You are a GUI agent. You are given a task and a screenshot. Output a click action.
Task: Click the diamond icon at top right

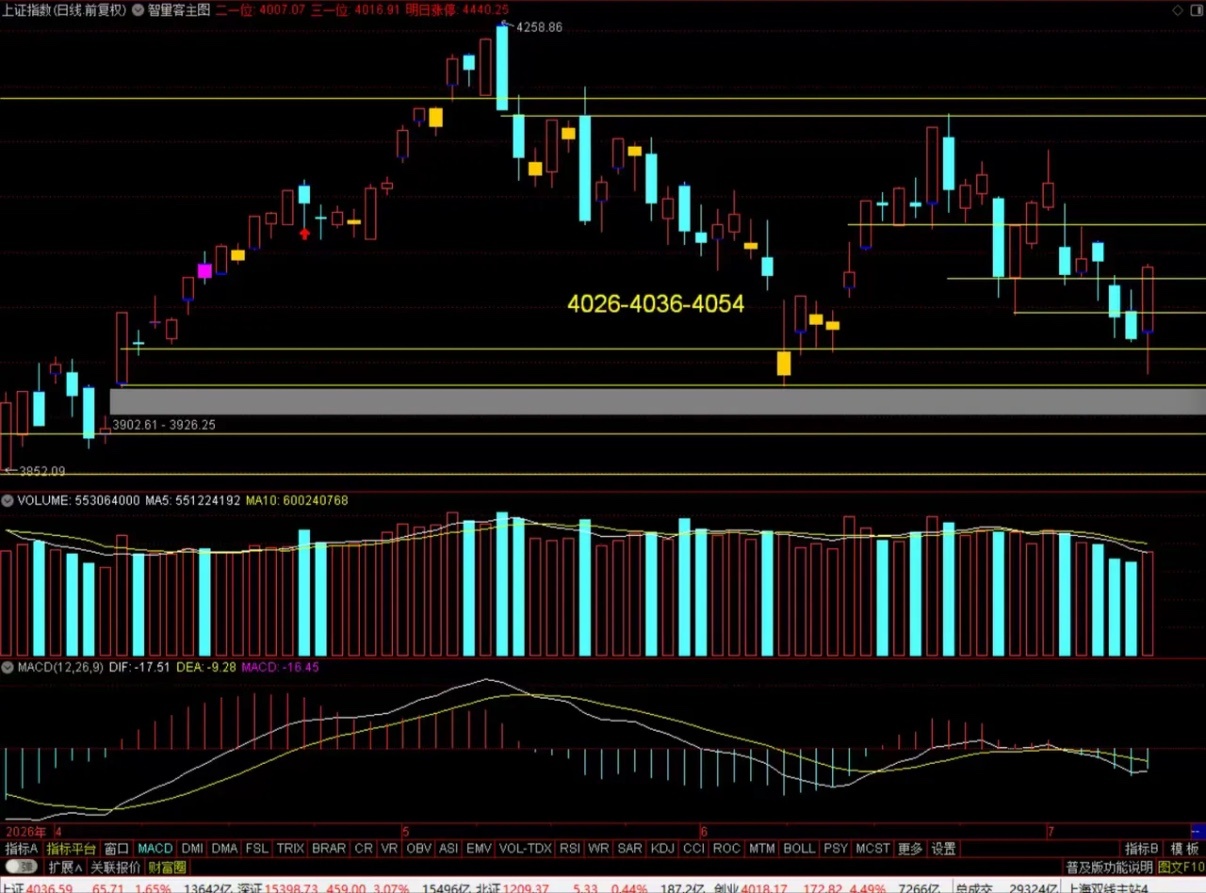point(1177,10)
